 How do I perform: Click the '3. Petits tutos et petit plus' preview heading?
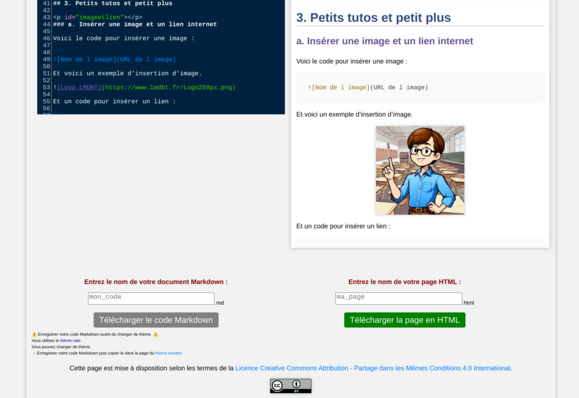point(373,18)
